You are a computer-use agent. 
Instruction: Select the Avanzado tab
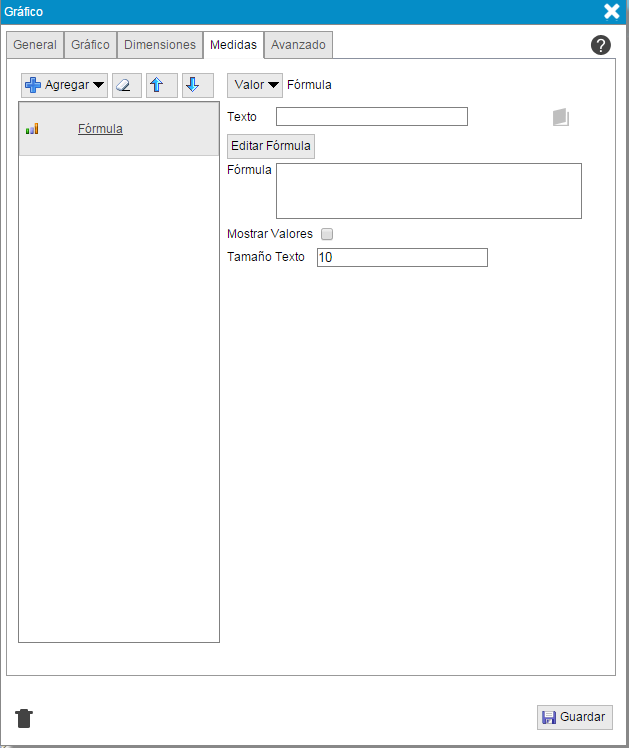tap(298, 45)
